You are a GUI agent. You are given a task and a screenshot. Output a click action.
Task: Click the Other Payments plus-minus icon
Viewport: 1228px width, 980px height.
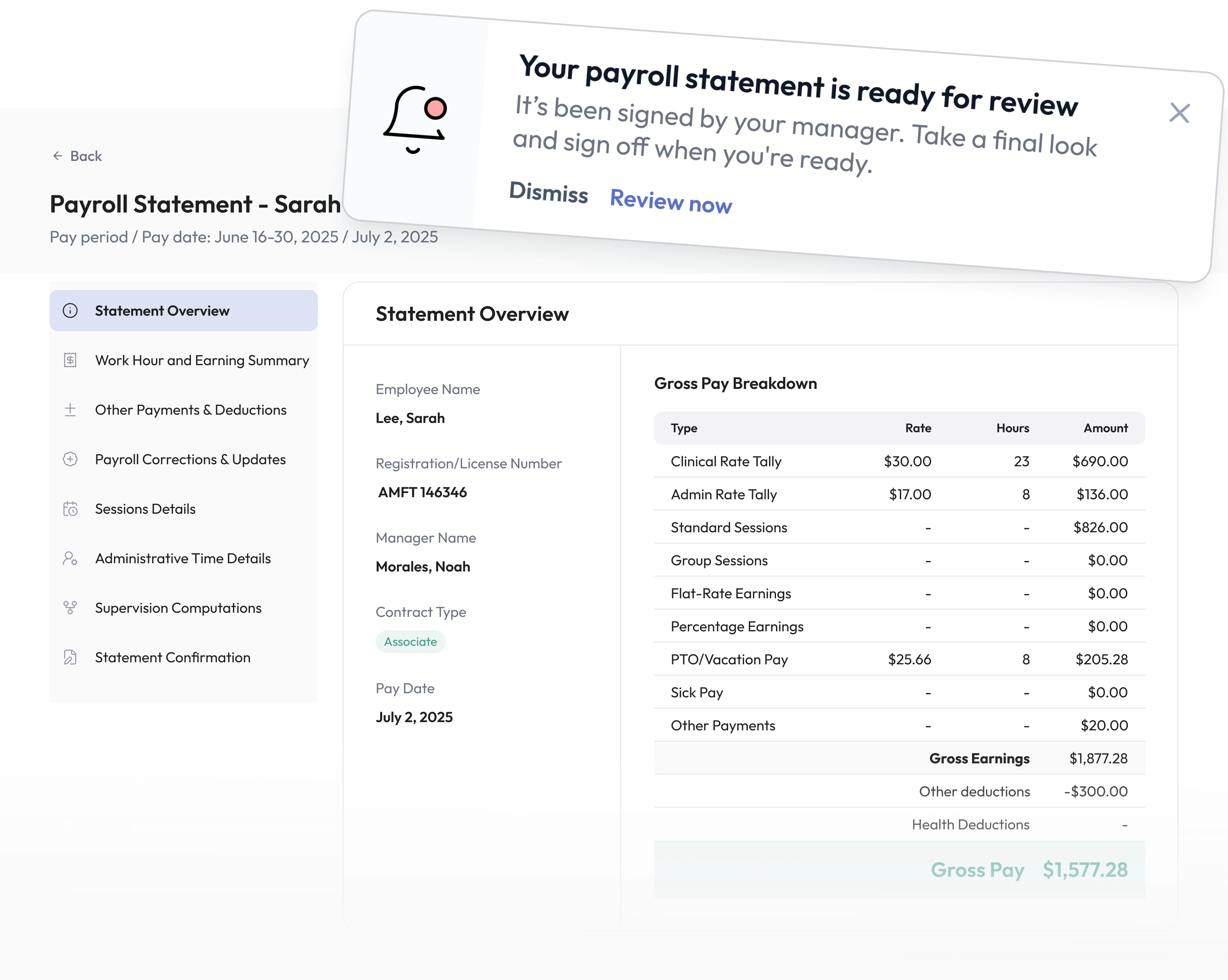click(70, 410)
